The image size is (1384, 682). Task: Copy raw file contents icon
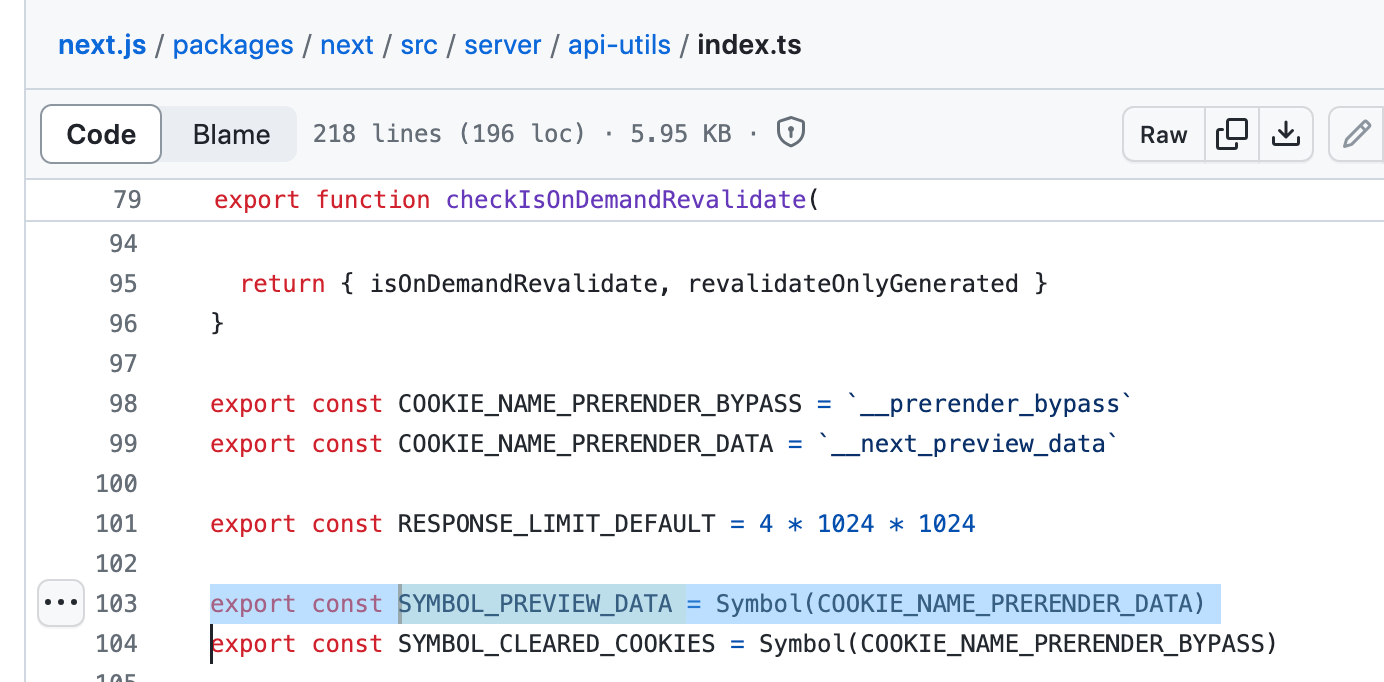1231,134
